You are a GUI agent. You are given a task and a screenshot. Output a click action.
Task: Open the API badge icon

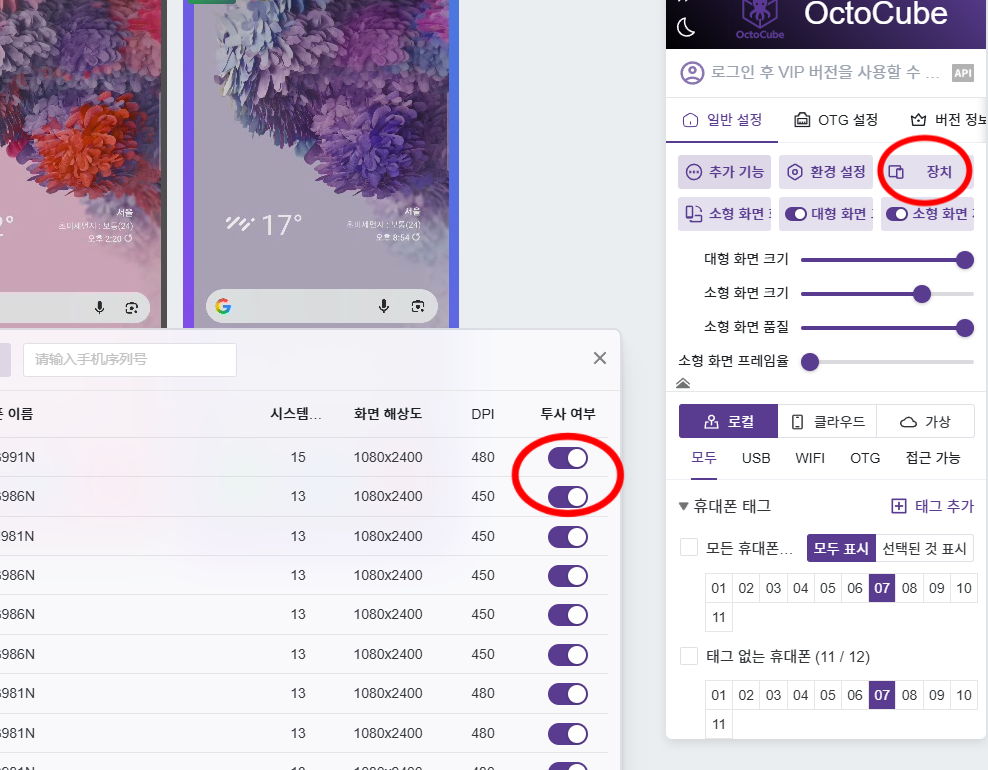(x=962, y=73)
